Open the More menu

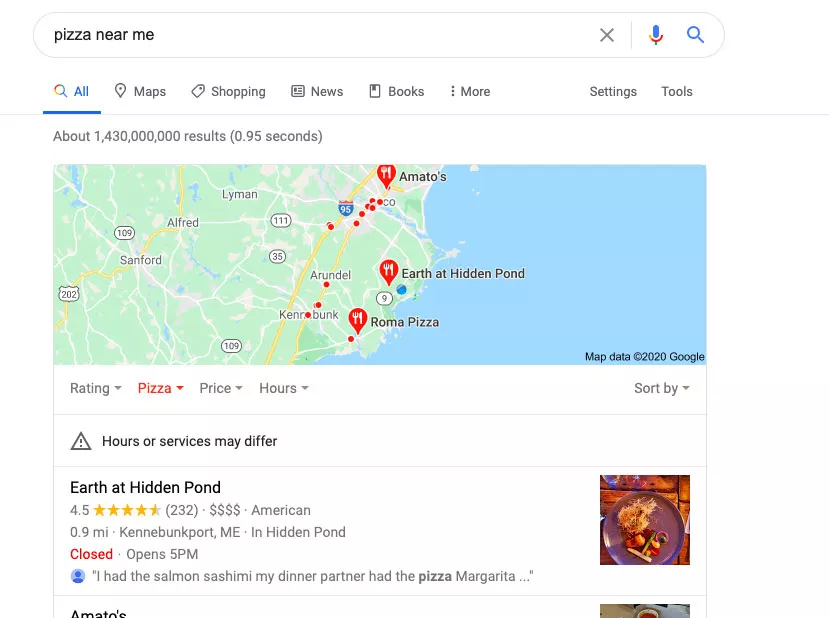470,91
